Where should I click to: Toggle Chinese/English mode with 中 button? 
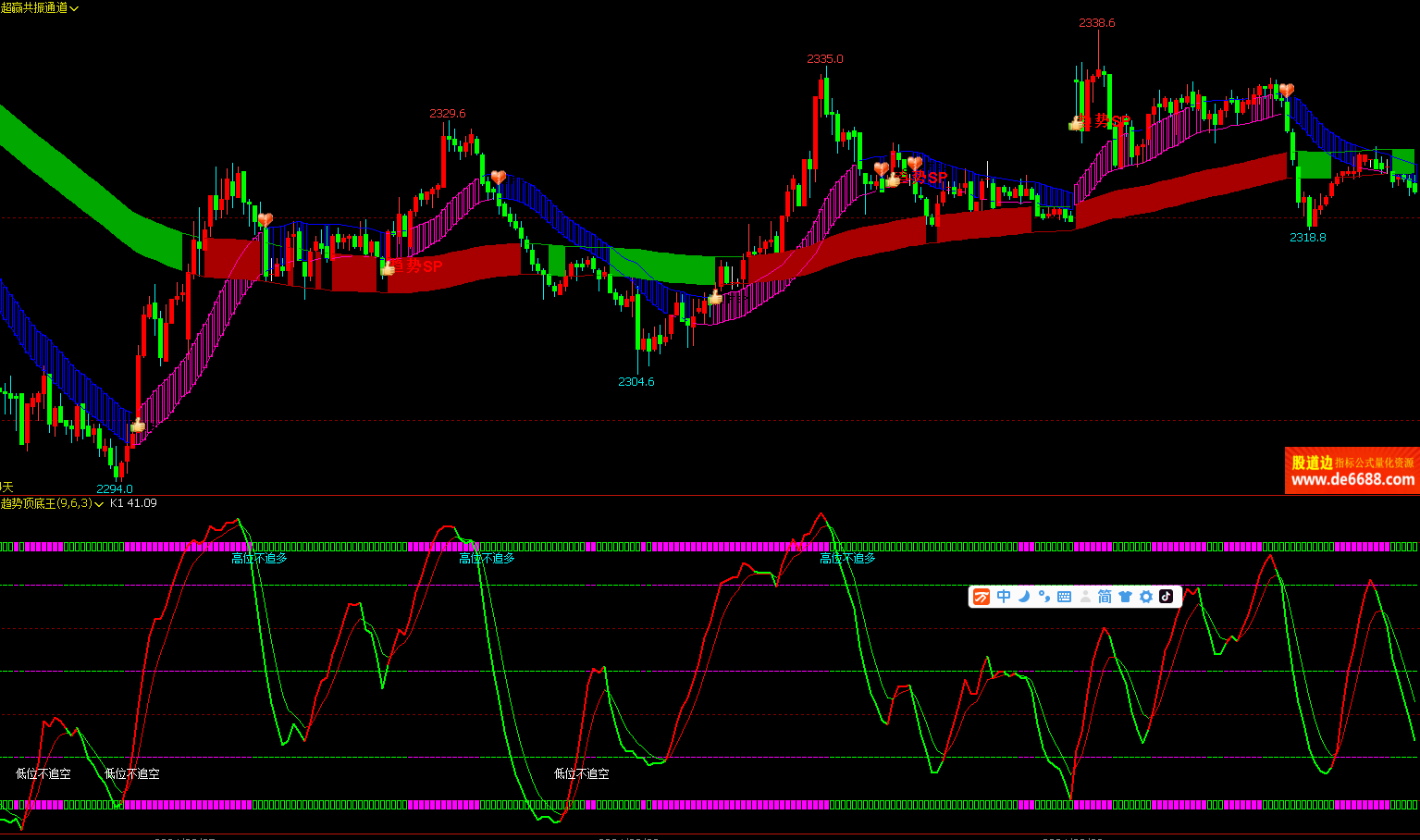coord(1004,597)
